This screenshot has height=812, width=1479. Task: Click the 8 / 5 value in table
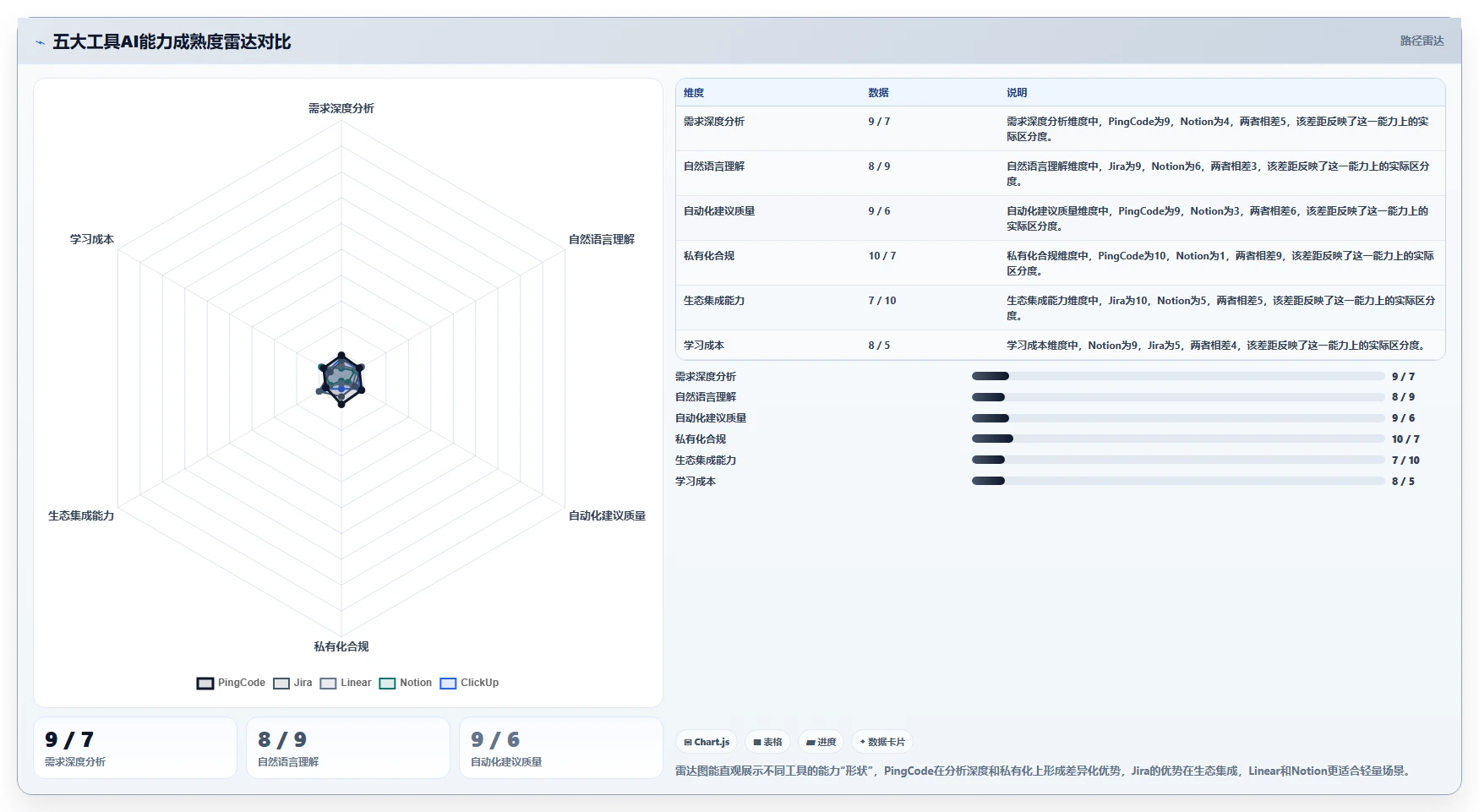click(879, 346)
